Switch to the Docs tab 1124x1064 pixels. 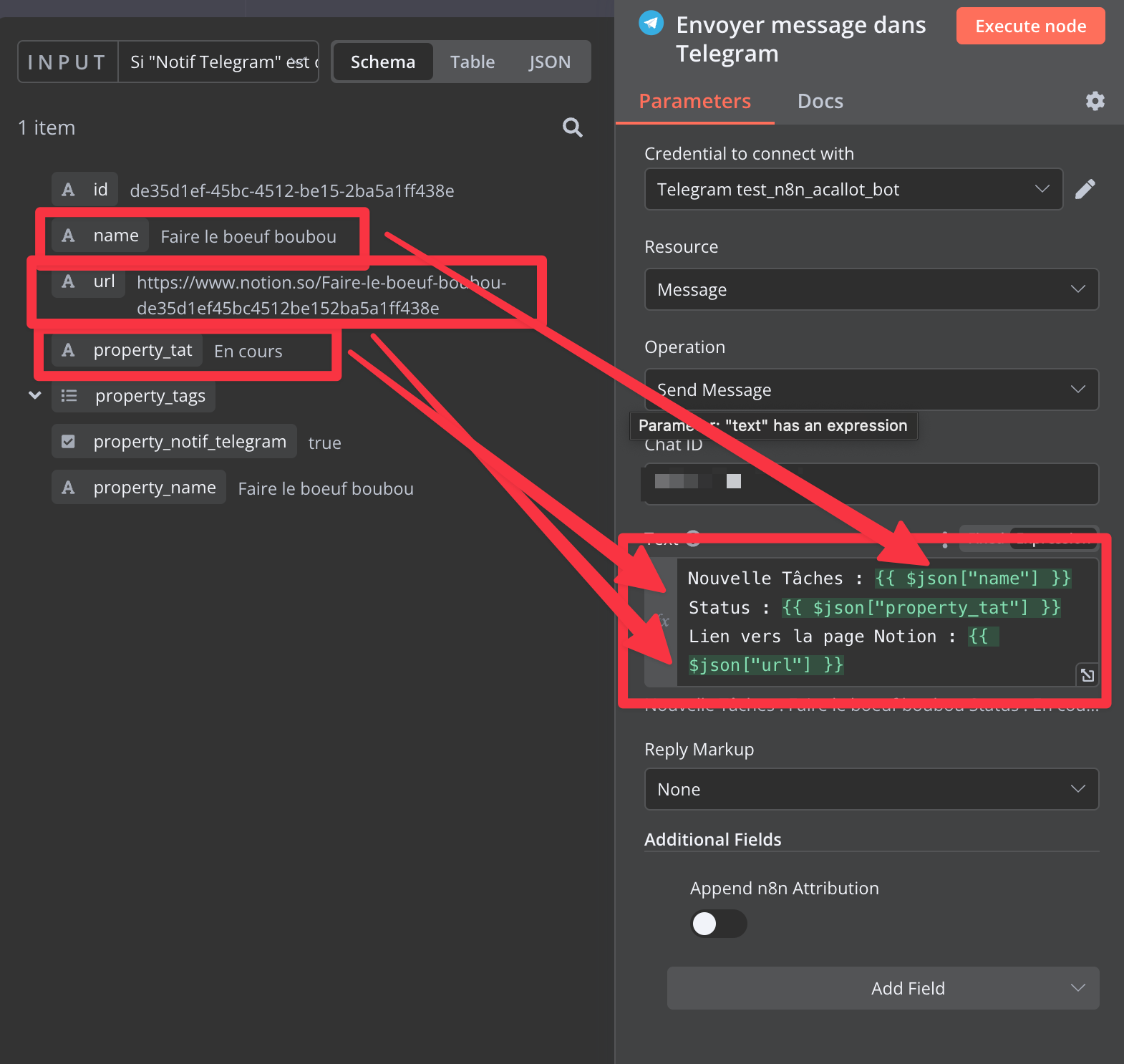tap(820, 101)
